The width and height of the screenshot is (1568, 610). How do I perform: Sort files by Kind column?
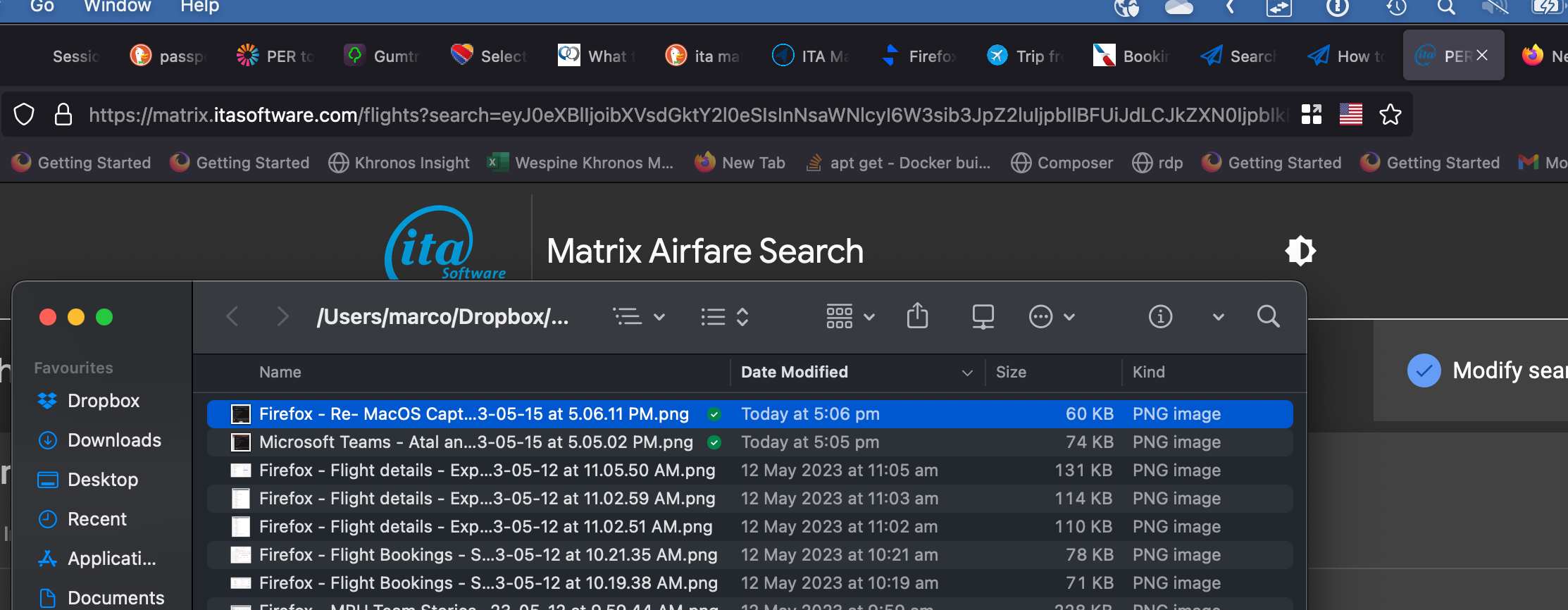tap(1148, 372)
